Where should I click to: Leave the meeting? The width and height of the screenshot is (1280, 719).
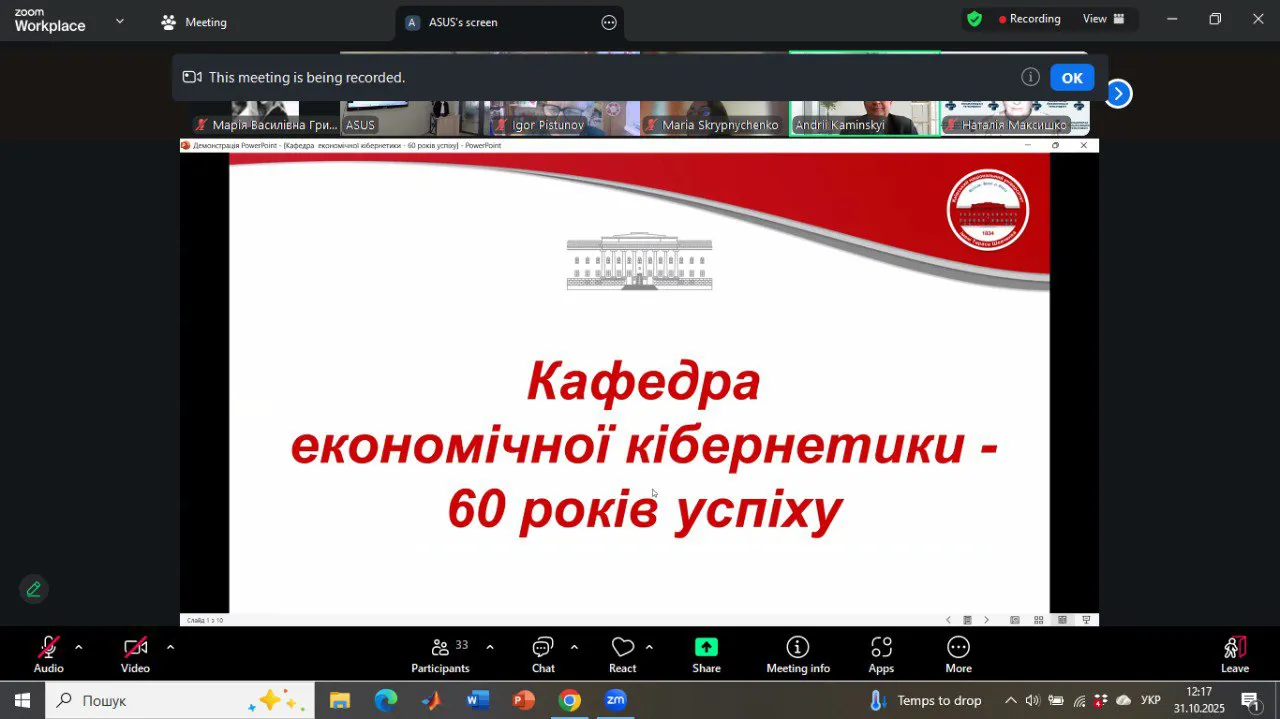coord(1234,655)
